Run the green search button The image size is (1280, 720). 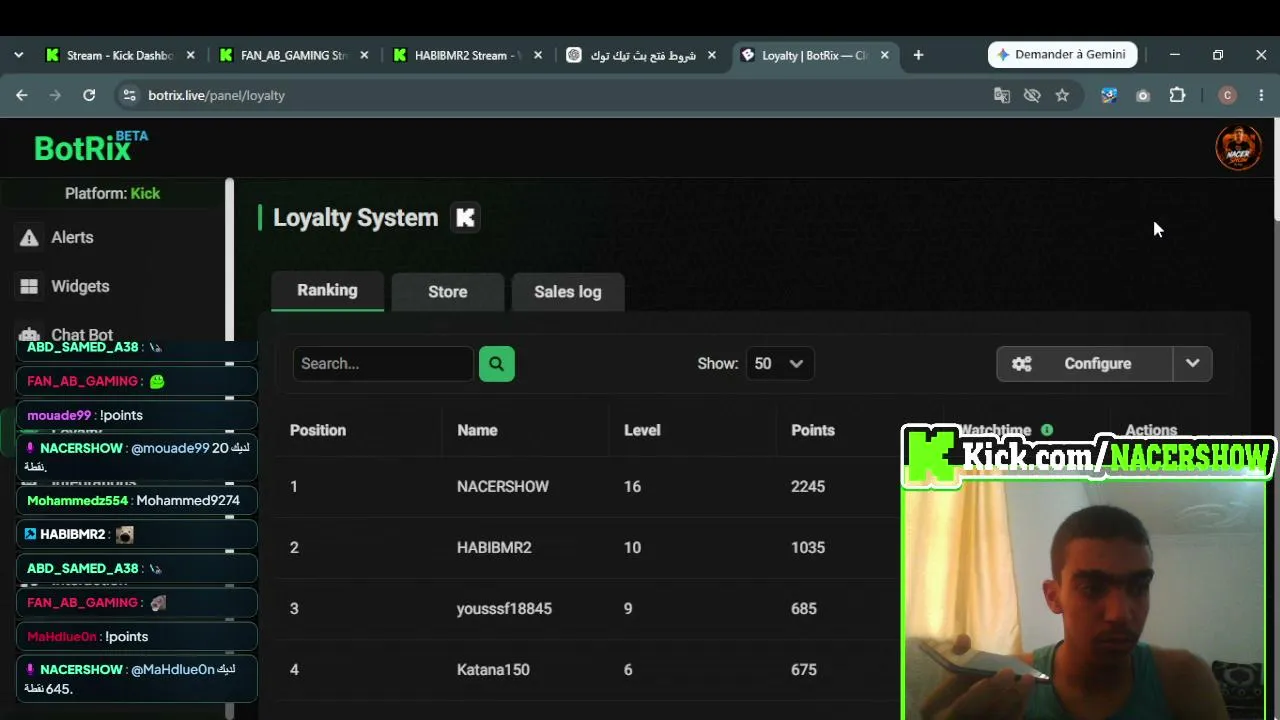[497, 364]
